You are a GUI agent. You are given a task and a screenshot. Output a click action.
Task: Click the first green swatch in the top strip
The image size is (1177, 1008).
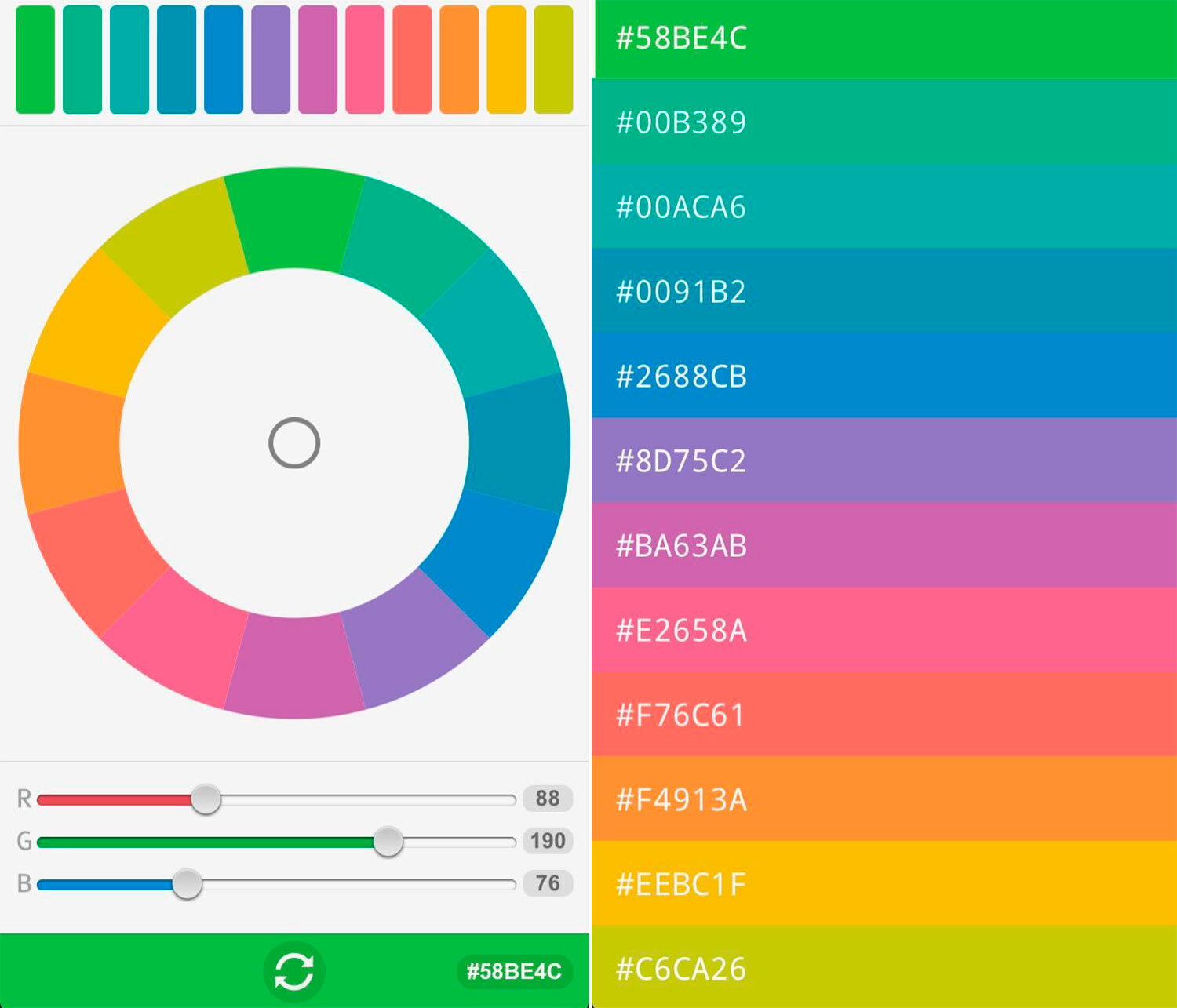pos(33,59)
